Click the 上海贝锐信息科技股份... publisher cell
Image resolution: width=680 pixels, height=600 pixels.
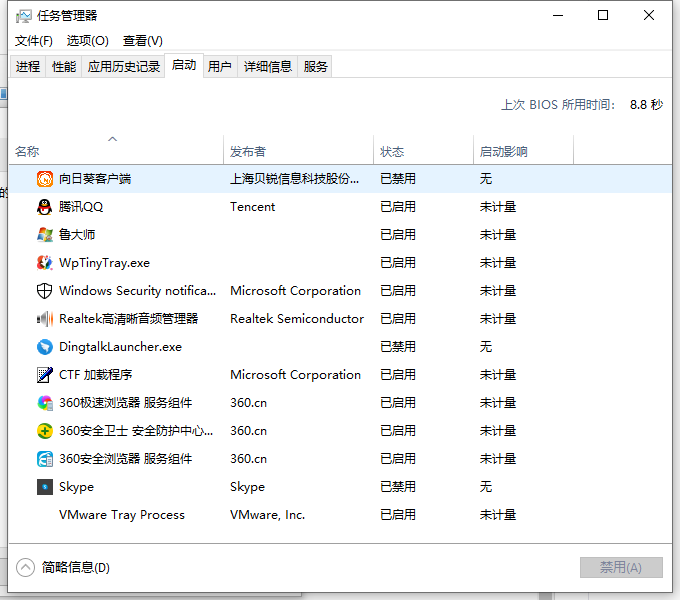[294, 179]
